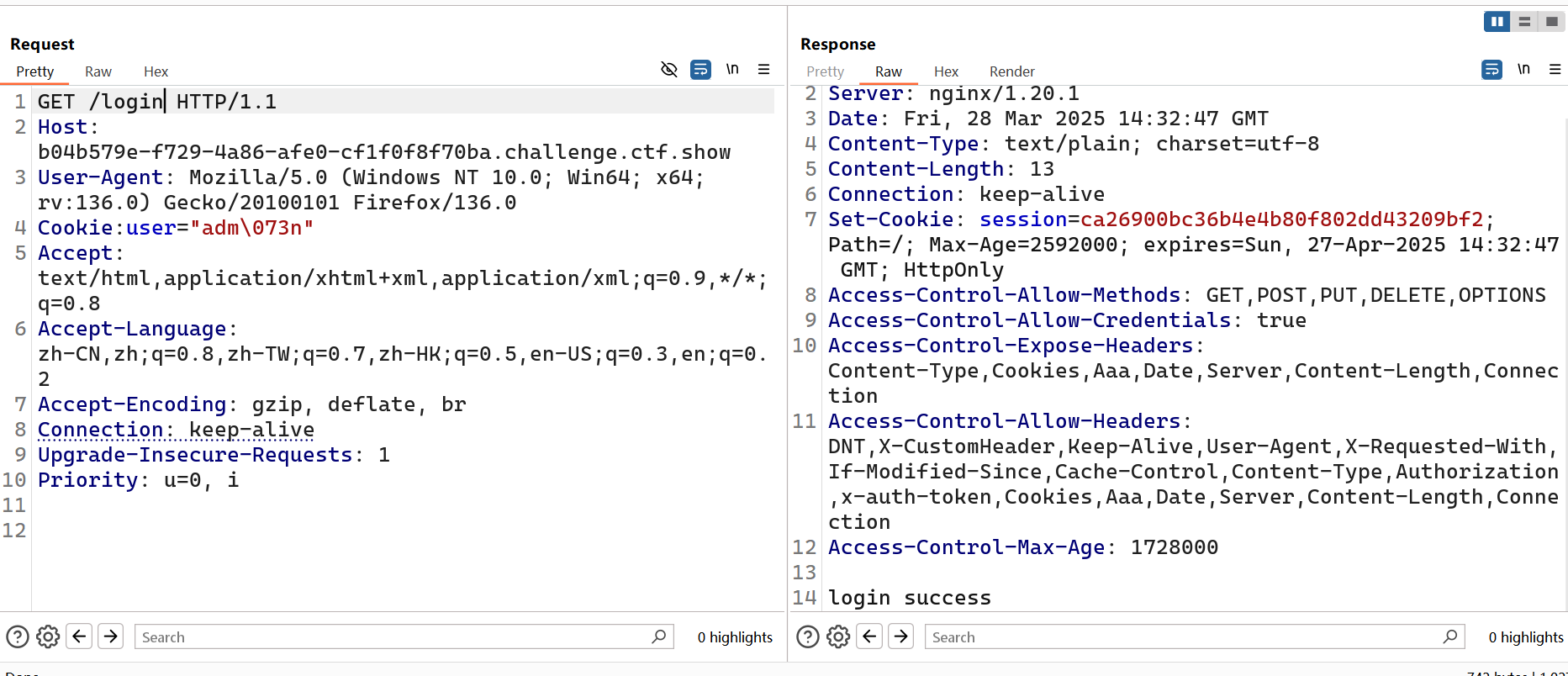
Task: Switch Response view to Hex tab
Action: coord(946,71)
